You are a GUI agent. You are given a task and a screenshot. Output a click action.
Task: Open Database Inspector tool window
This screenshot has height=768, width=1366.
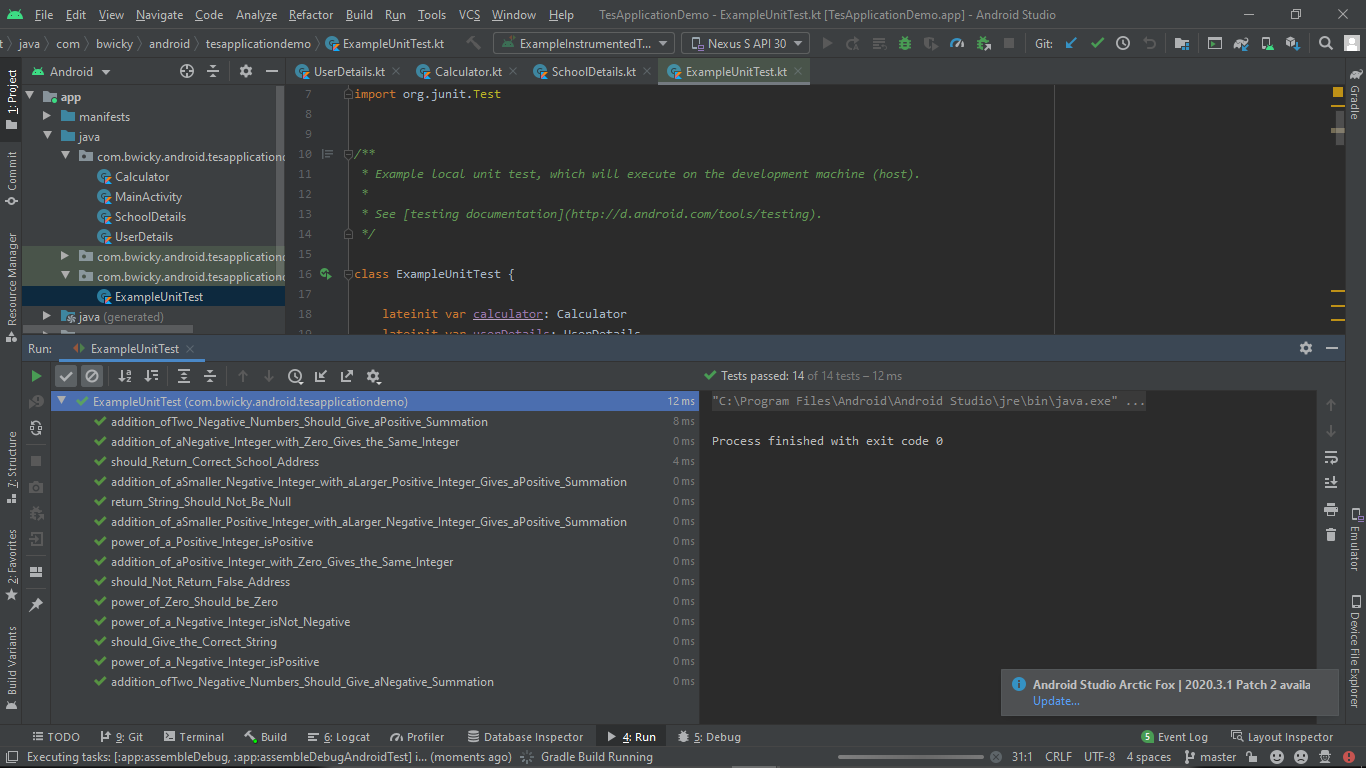(525, 737)
